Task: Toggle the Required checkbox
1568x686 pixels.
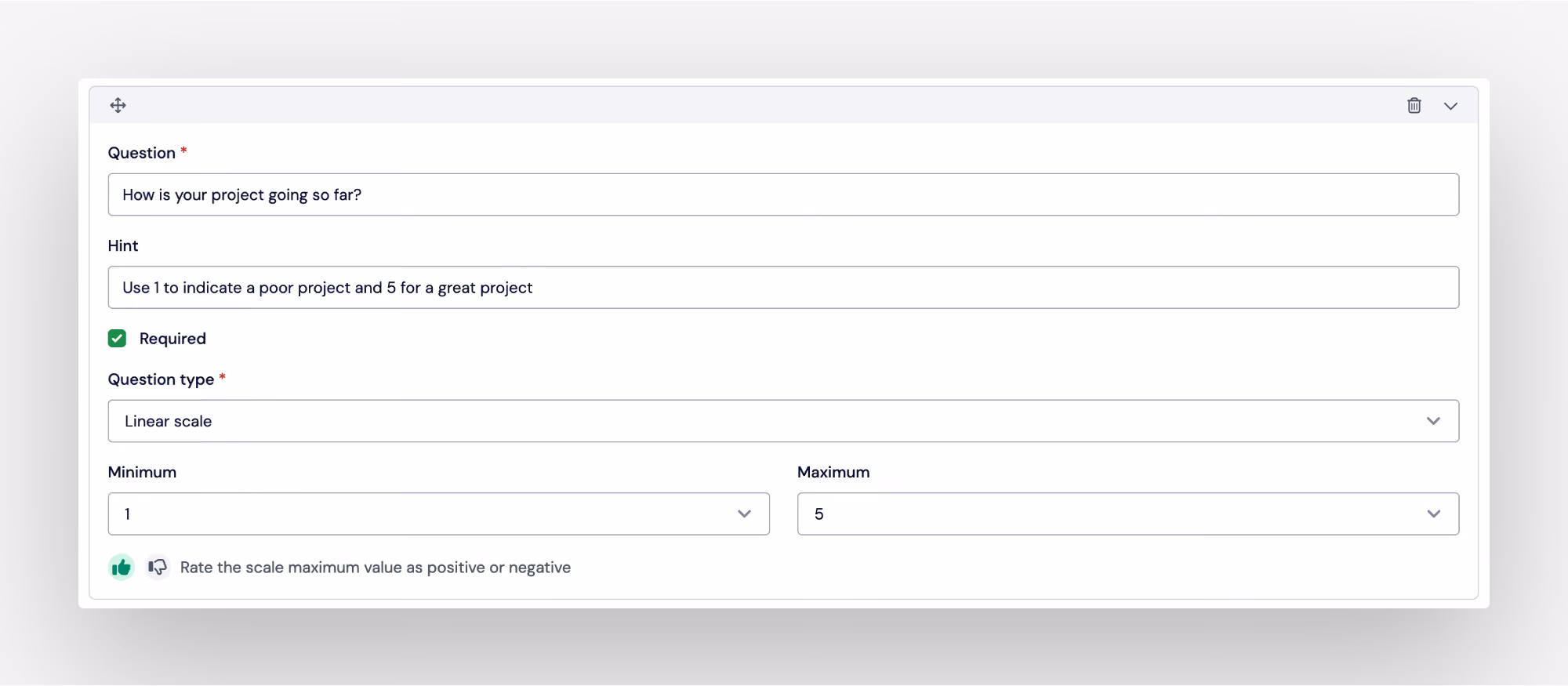Action: [117, 339]
